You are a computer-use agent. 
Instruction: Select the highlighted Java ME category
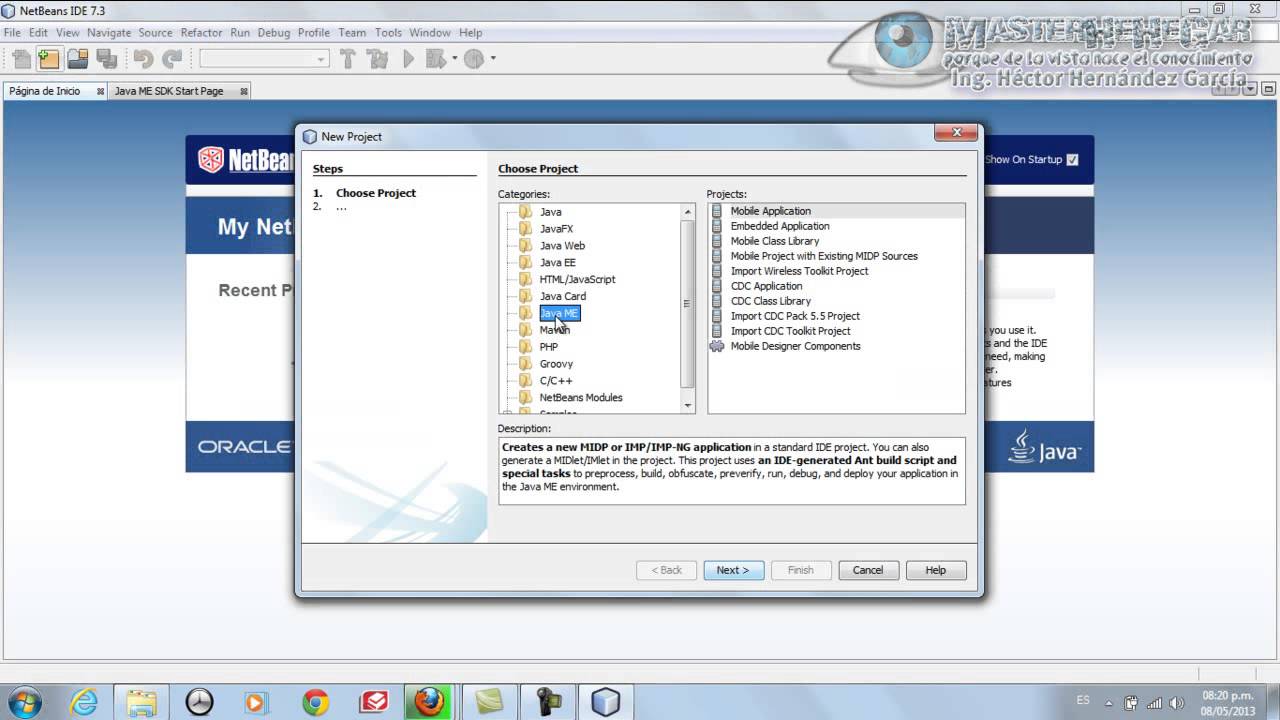pos(559,313)
